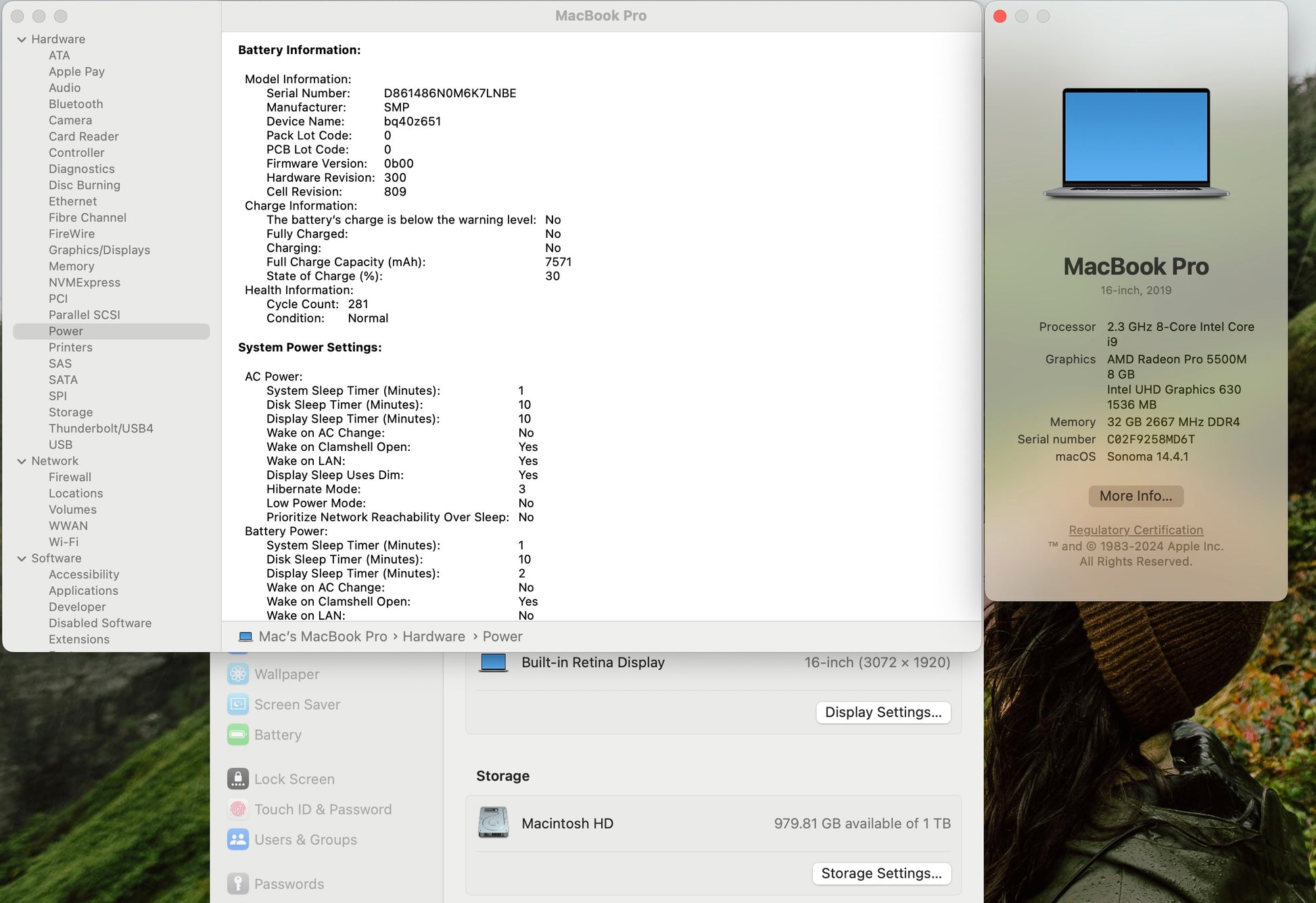Click the Macintosh HD drive icon
This screenshot has height=903, width=1316.
493,823
